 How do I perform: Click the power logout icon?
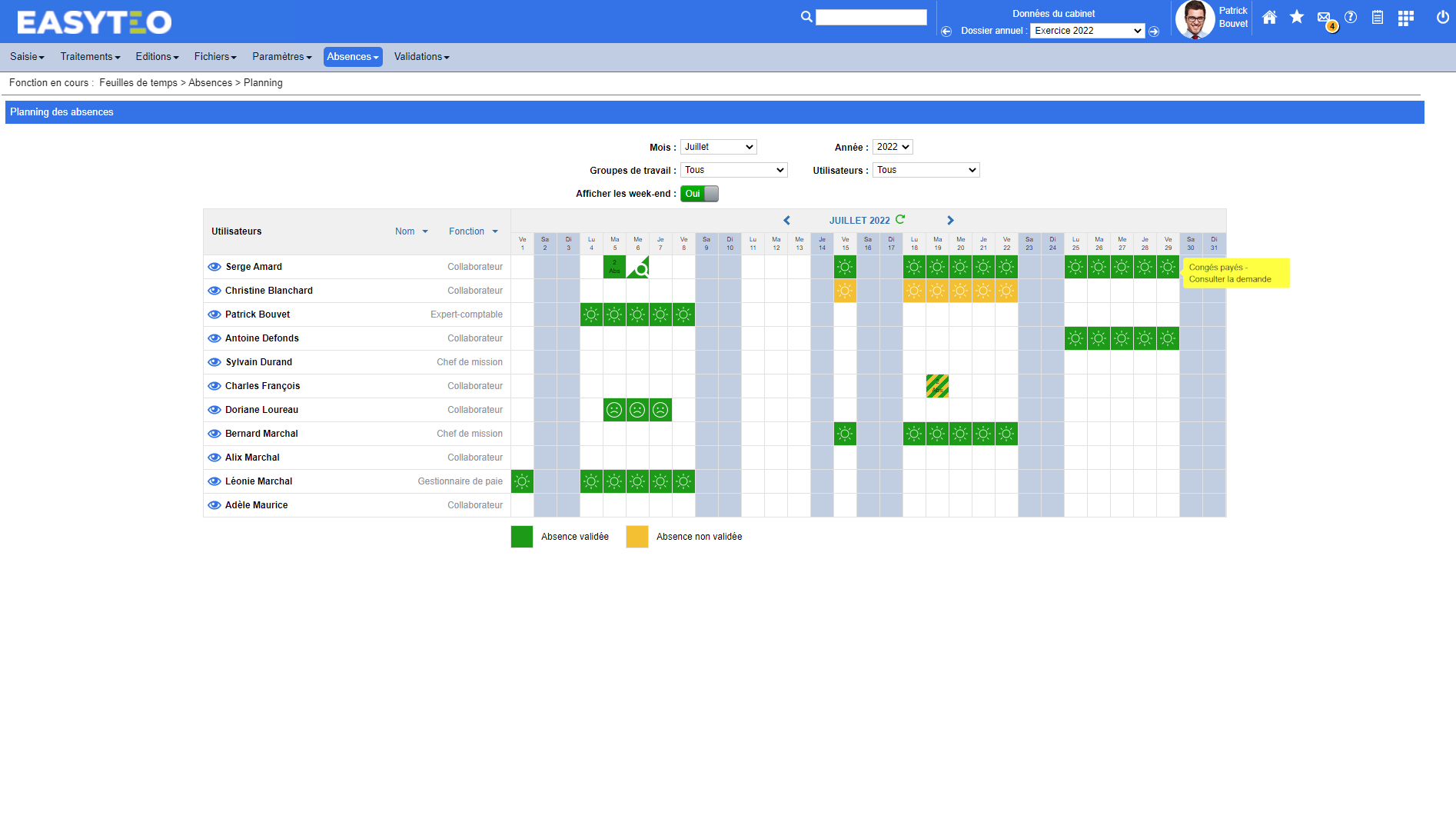pos(1442,18)
